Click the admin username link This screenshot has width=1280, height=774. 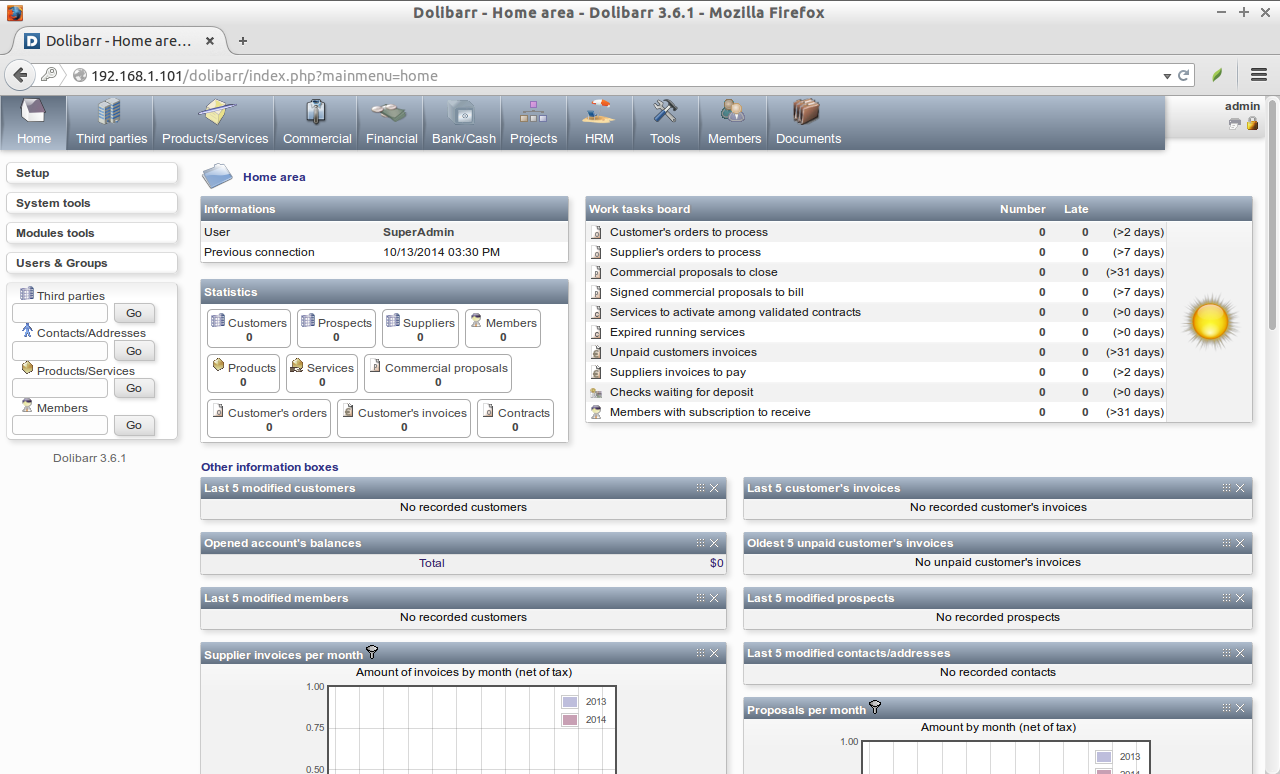[1242, 106]
